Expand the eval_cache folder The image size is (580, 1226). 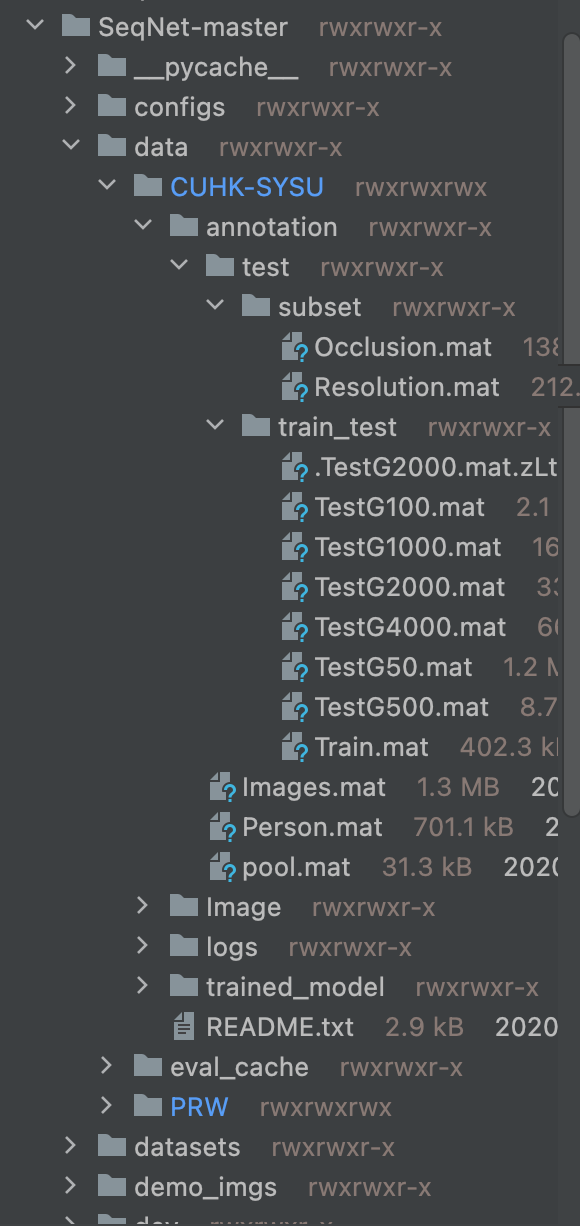pyautogui.click(x=107, y=1066)
